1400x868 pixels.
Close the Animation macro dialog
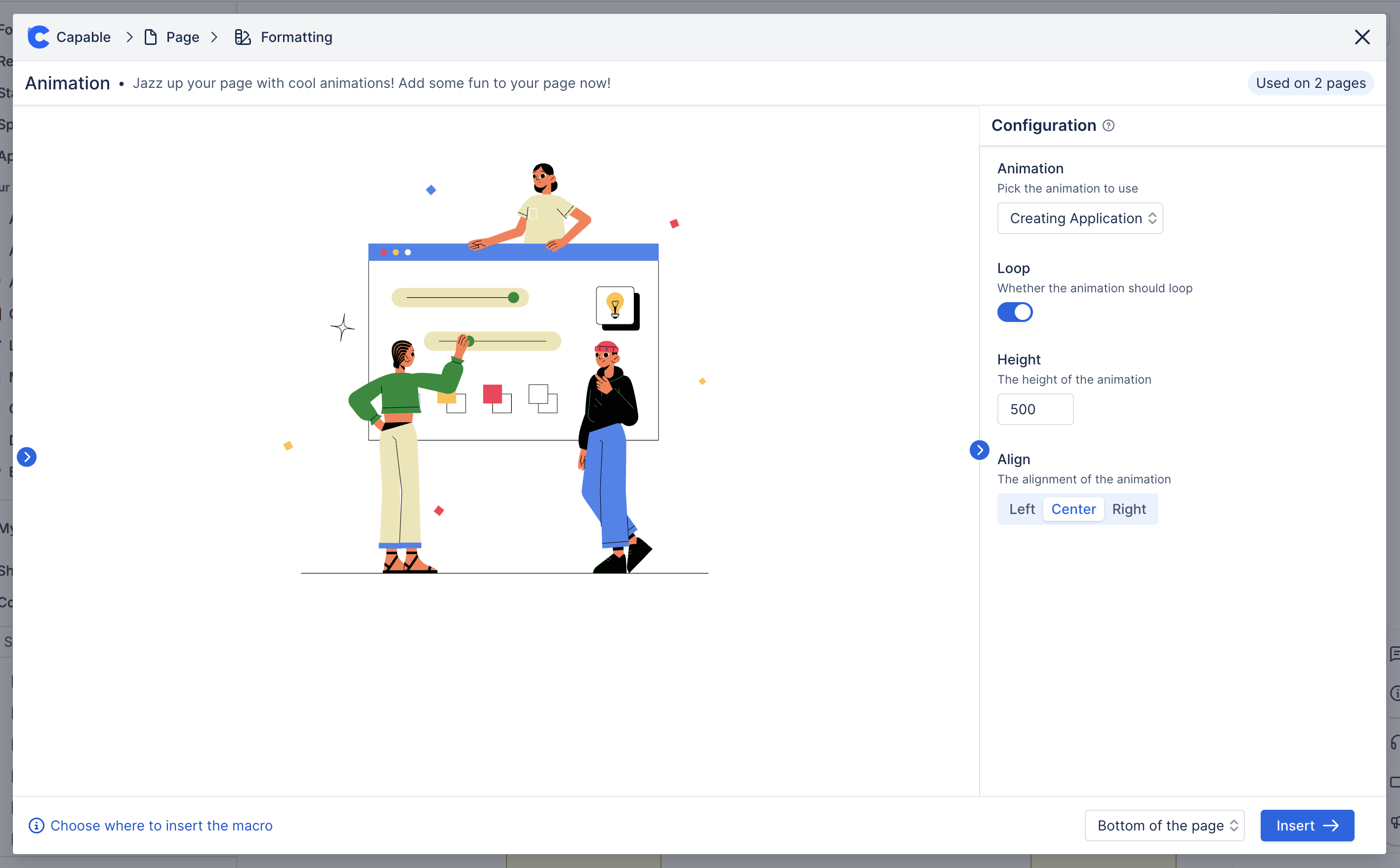pos(1362,38)
